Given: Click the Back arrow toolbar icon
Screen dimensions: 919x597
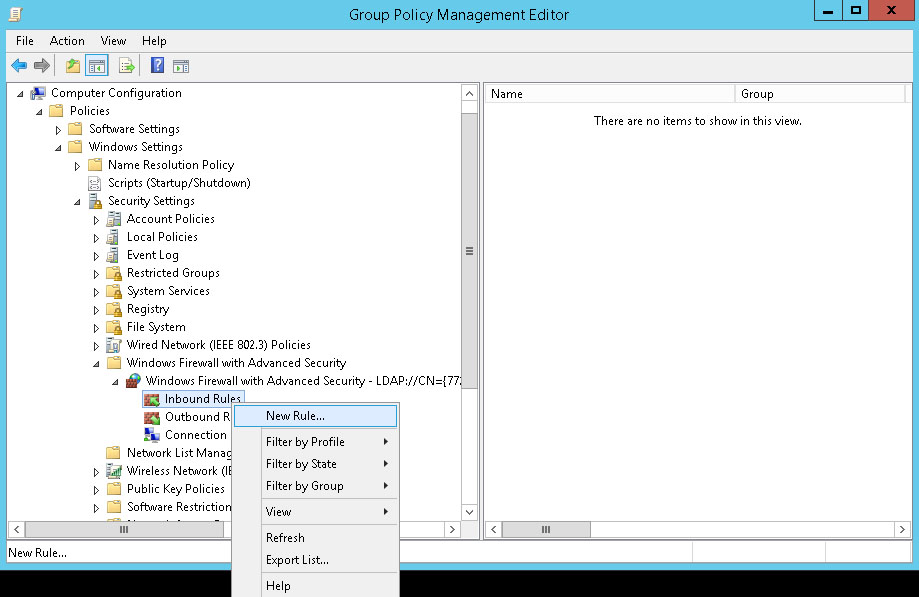Looking at the screenshot, I should pos(19,66).
